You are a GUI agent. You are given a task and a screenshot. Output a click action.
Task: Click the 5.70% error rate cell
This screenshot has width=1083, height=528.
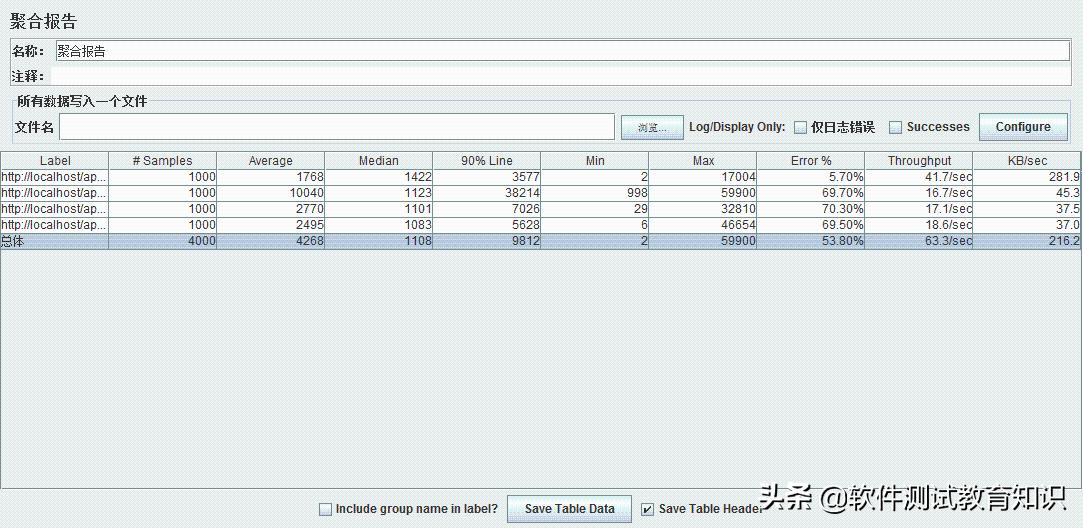point(810,177)
